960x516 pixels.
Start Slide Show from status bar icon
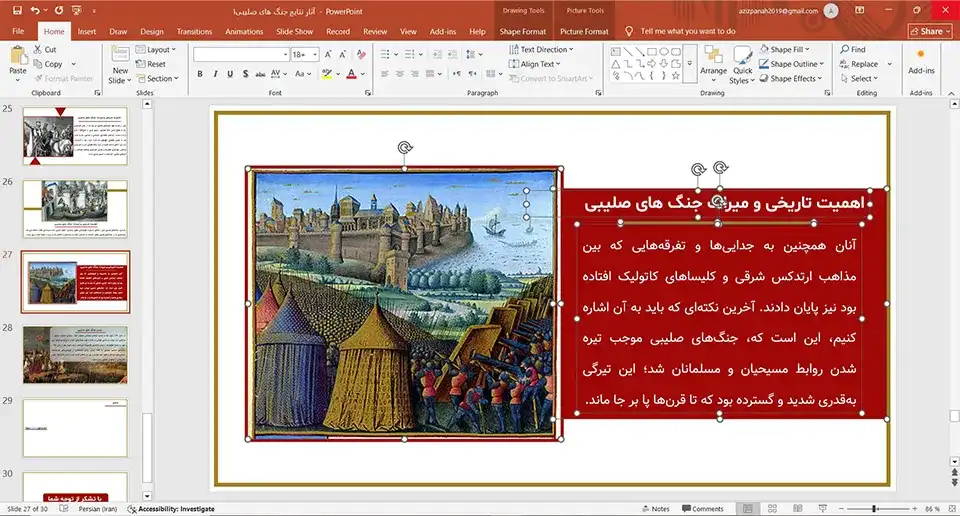click(x=822, y=509)
